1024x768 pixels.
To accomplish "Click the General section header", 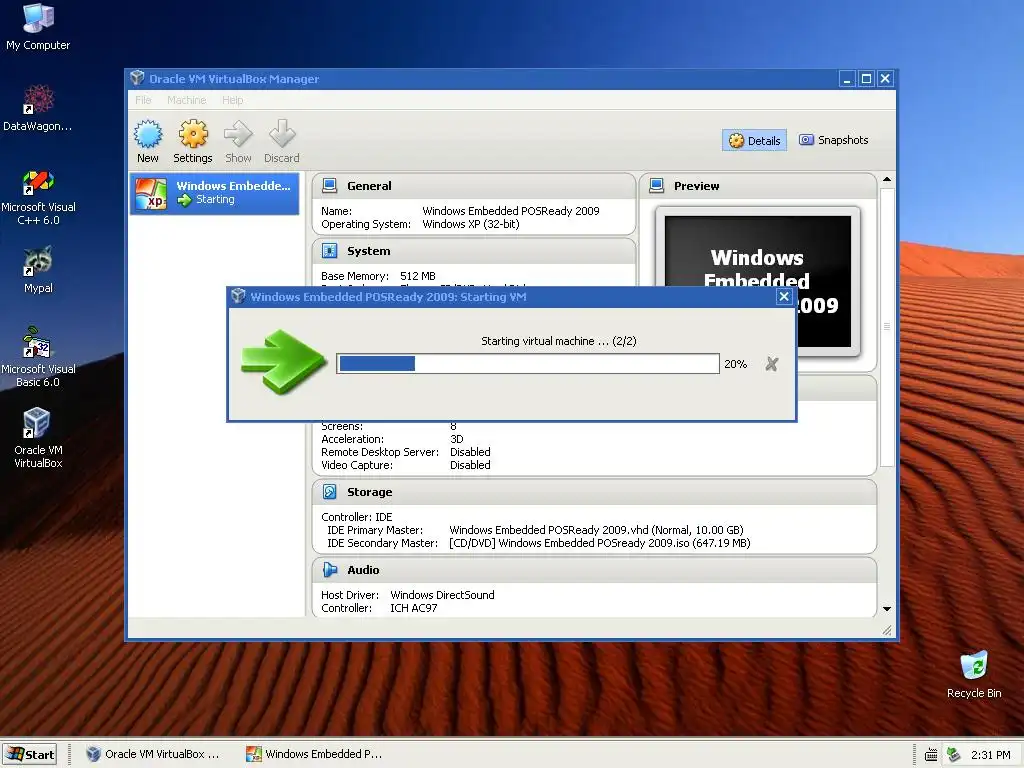I will [474, 186].
